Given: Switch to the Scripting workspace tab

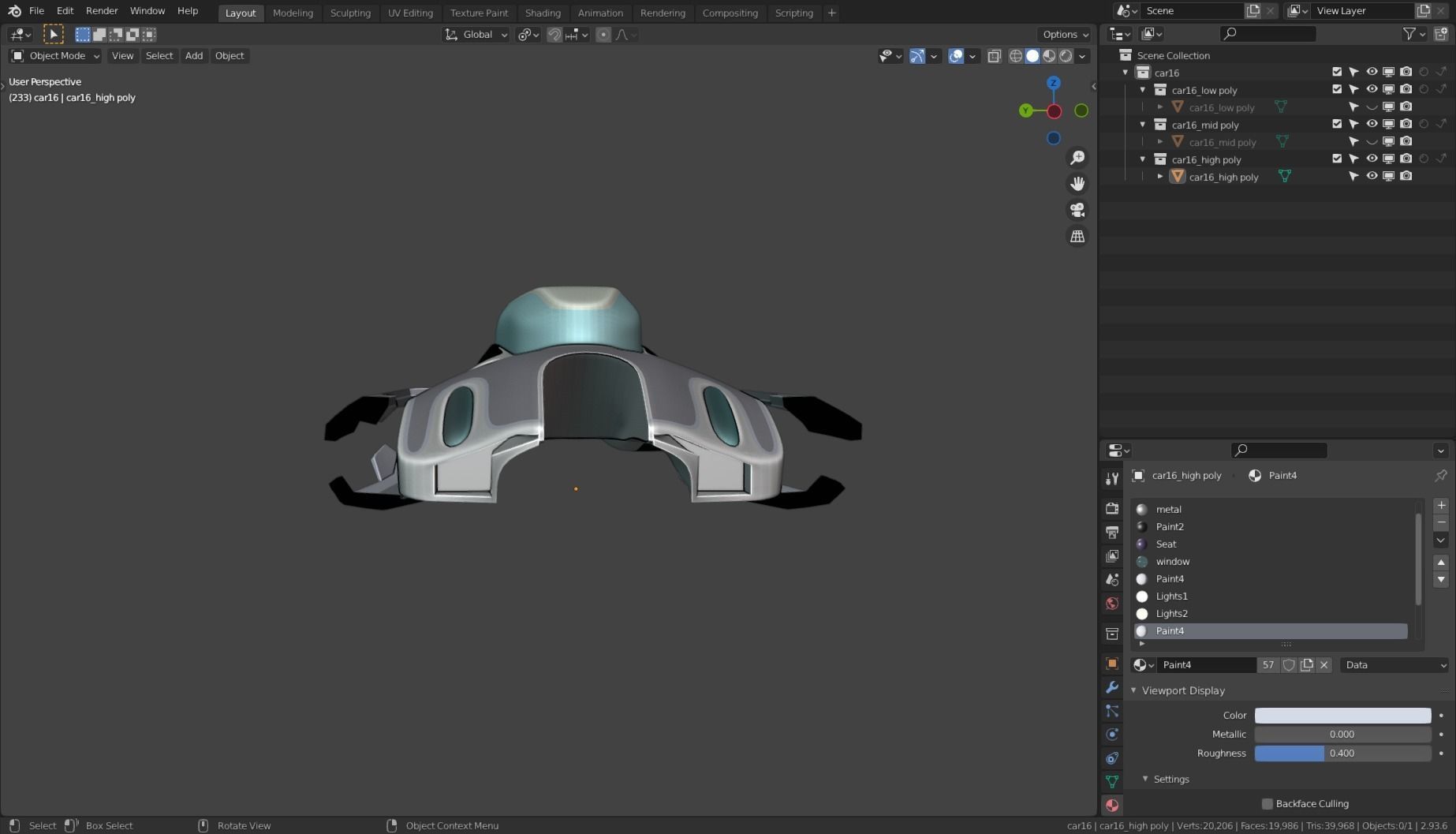Looking at the screenshot, I should coord(793,13).
